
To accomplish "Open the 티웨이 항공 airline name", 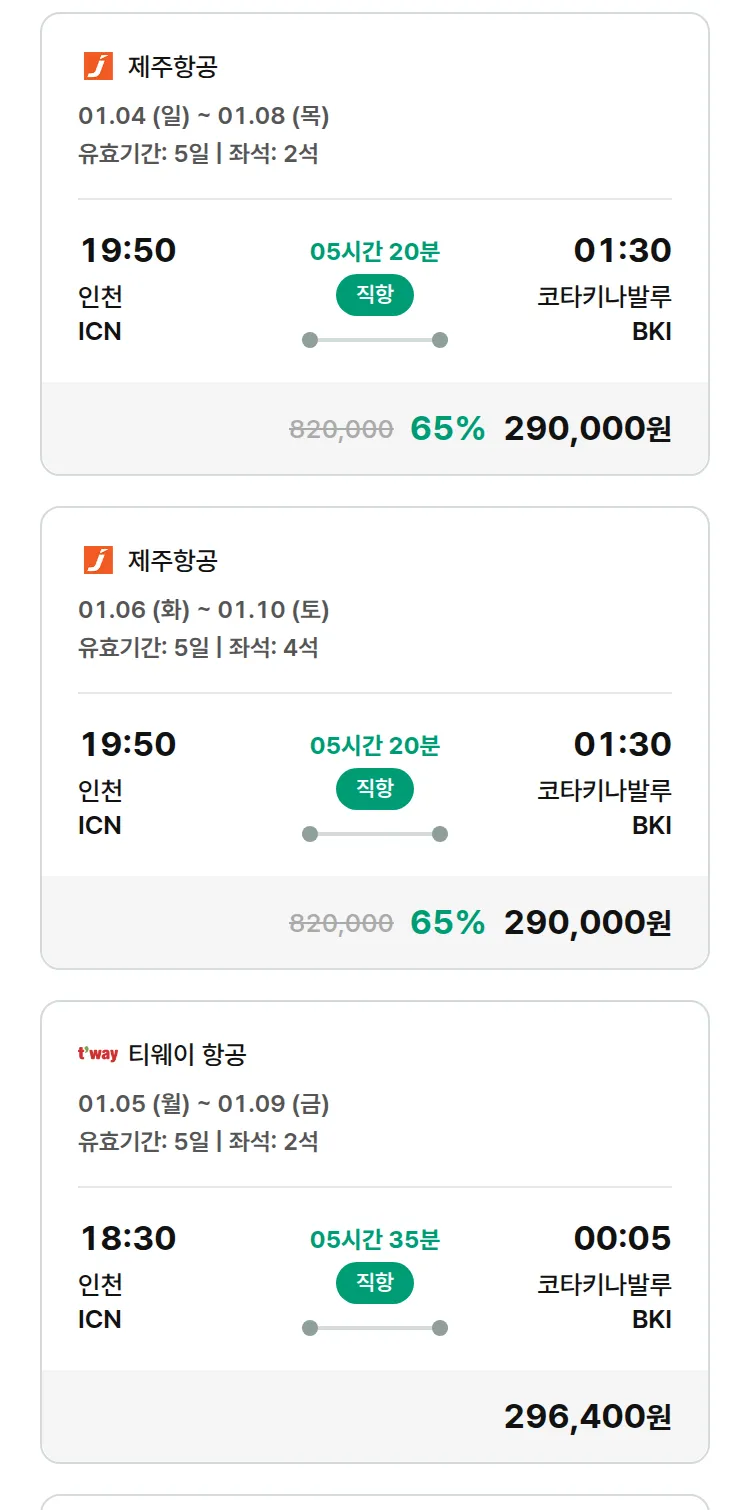I will click(187, 1054).
